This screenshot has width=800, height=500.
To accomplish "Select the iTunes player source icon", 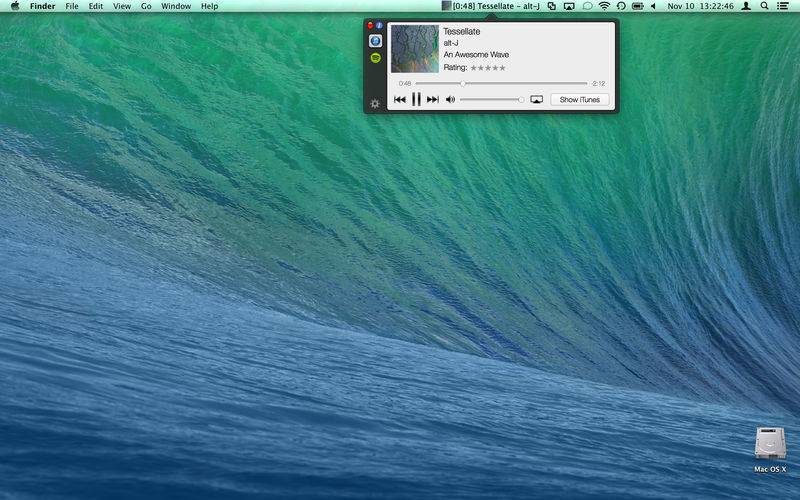I will tap(375, 41).
